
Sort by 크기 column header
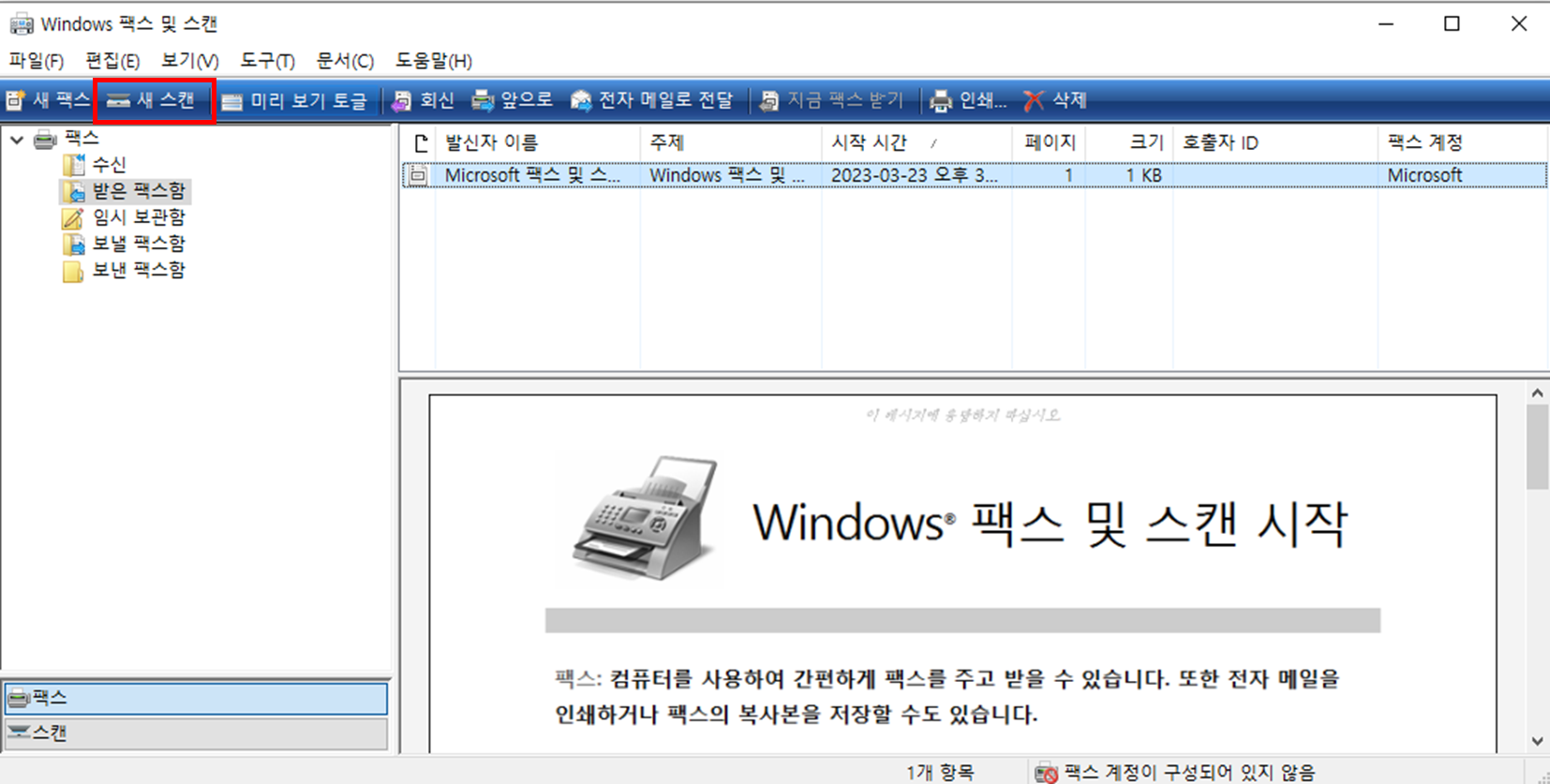(1129, 142)
